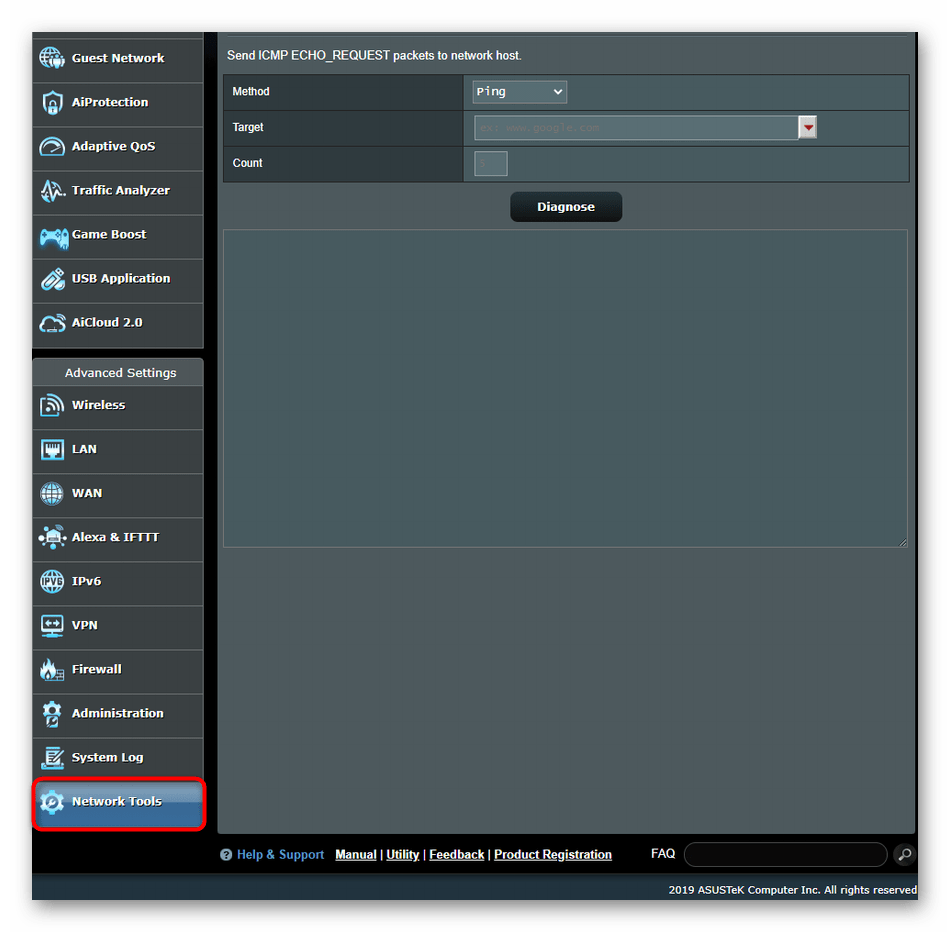Select Adaptive QoS menu item

click(x=118, y=149)
